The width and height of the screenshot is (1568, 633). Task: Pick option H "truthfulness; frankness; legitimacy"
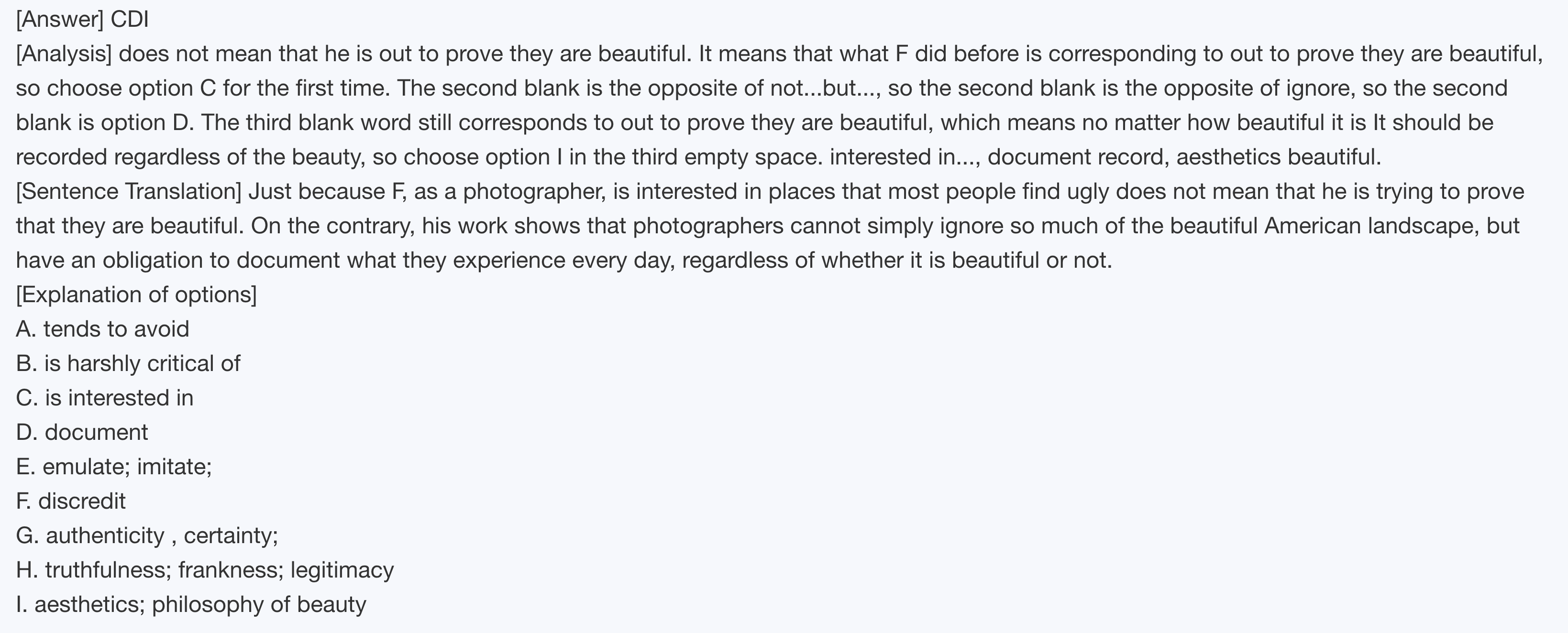click(205, 570)
